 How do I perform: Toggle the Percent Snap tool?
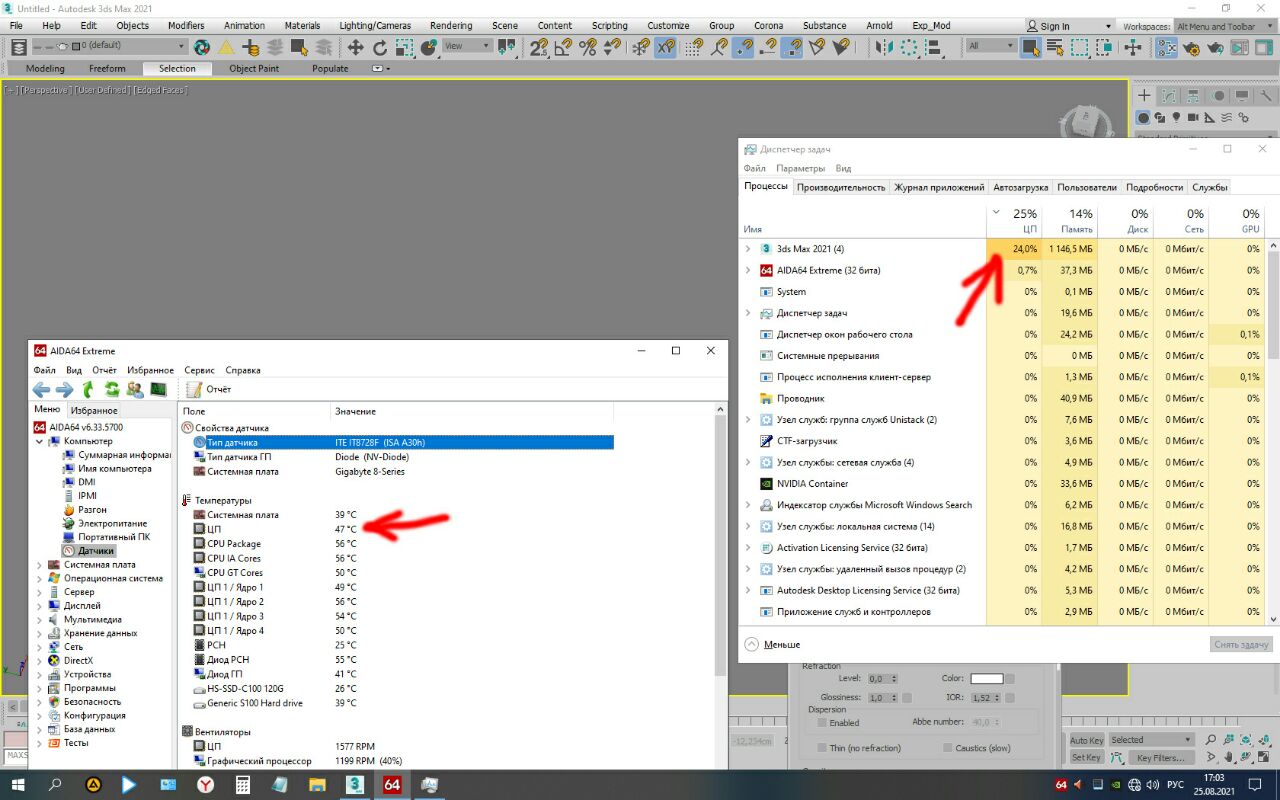tap(588, 46)
